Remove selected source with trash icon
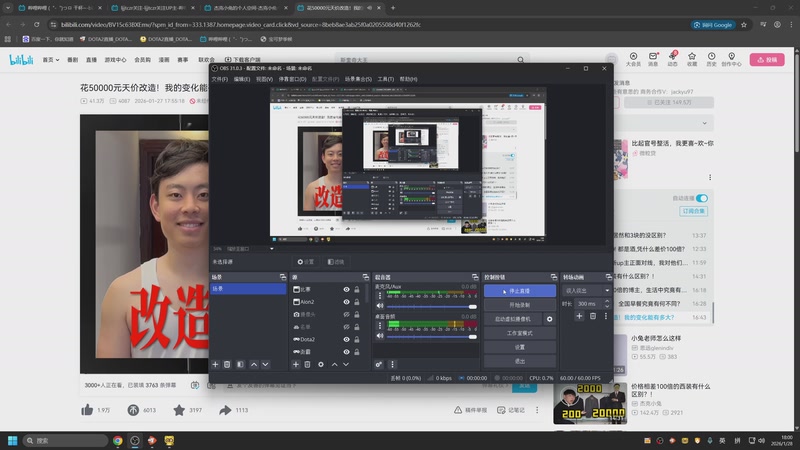This screenshot has height=450, width=800. coord(307,364)
